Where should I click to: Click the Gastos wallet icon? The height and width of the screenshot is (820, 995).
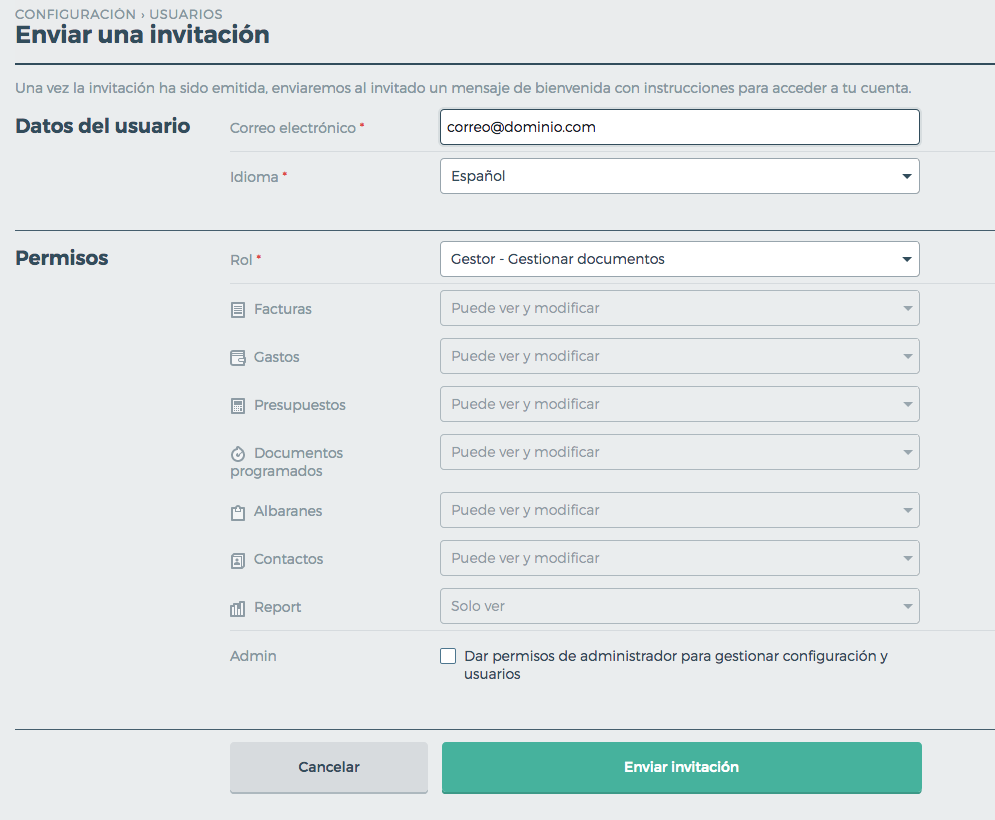(237, 358)
